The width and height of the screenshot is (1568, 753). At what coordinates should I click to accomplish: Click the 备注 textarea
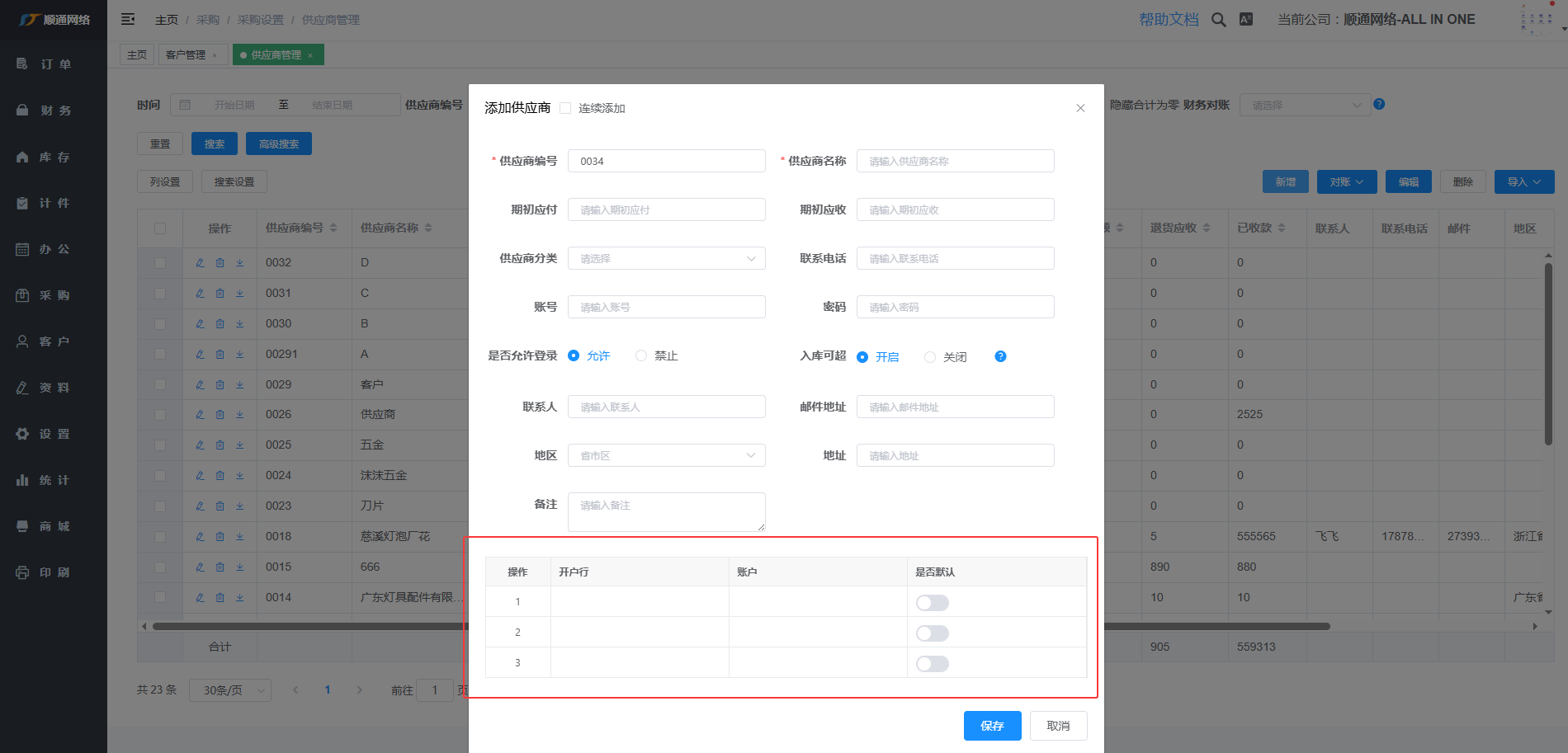click(x=667, y=512)
